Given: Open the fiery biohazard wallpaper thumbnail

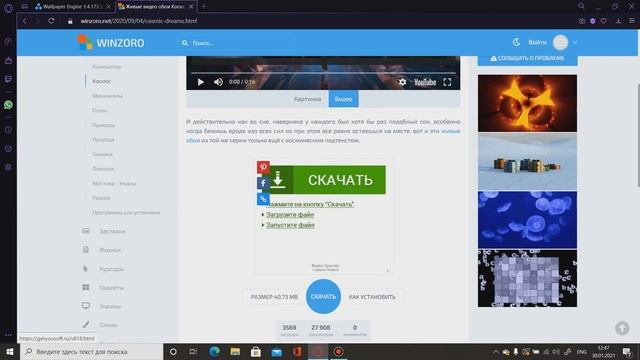Looking at the screenshot, I should pos(527,103).
